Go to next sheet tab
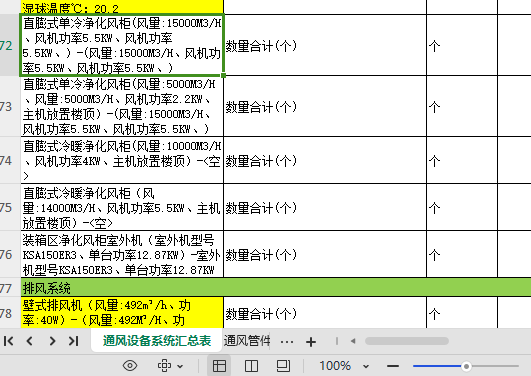 tap(52, 341)
